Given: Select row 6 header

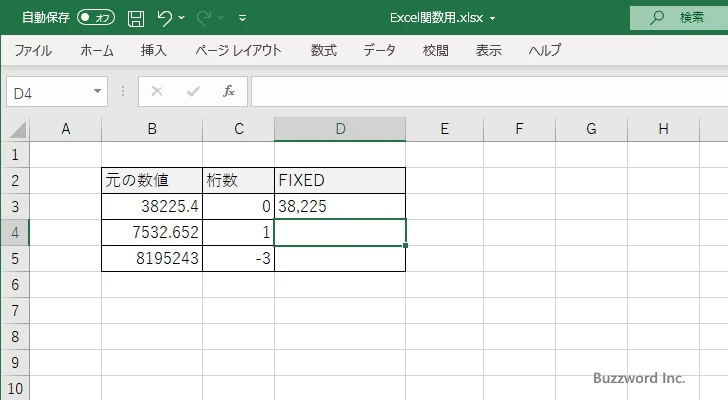Looking at the screenshot, I should pos(15,284).
